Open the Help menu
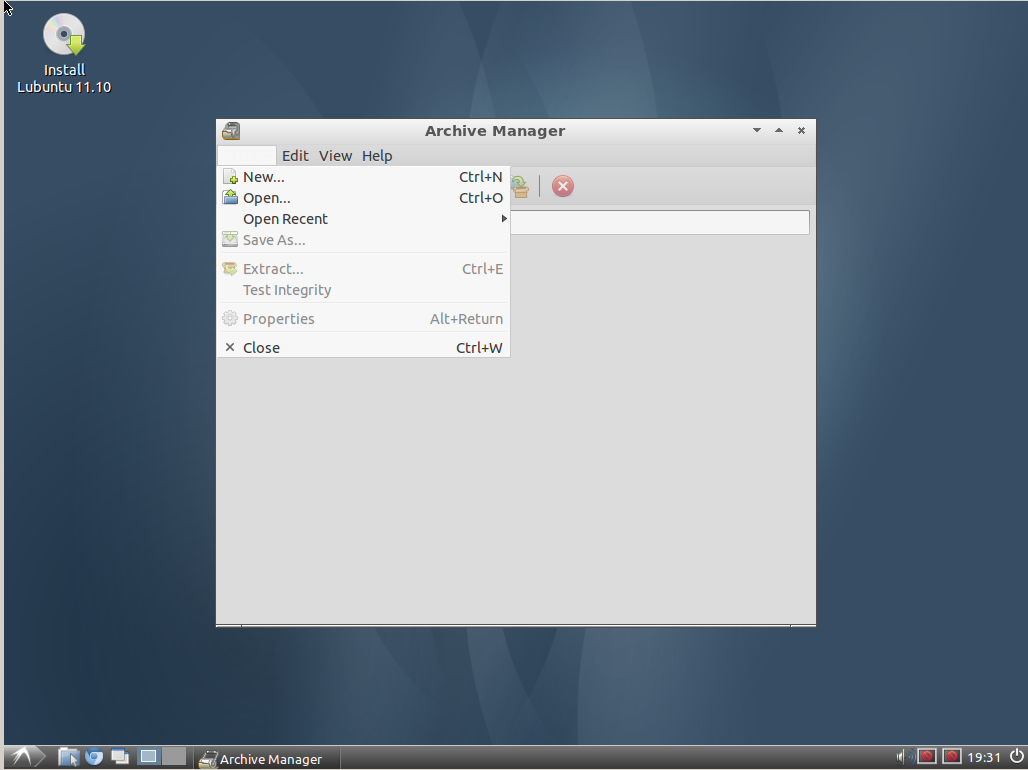The width and height of the screenshot is (1028, 770). (x=377, y=156)
